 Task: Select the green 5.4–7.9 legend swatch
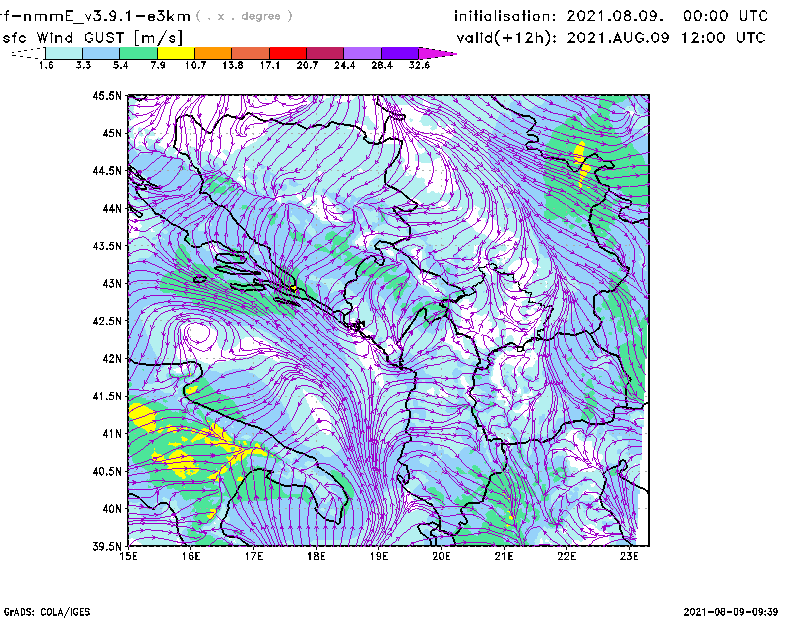coord(138,53)
